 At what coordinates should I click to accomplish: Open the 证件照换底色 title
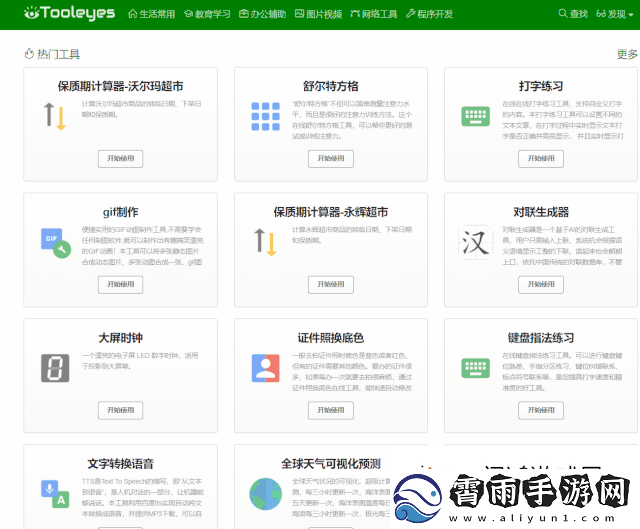pos(331,338)
